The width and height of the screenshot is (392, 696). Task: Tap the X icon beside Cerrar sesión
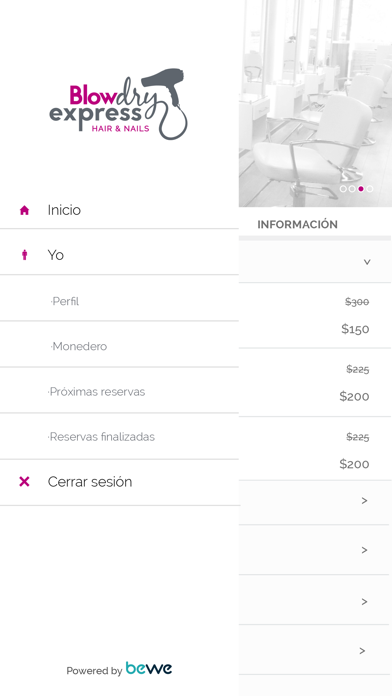coord(24,482)
